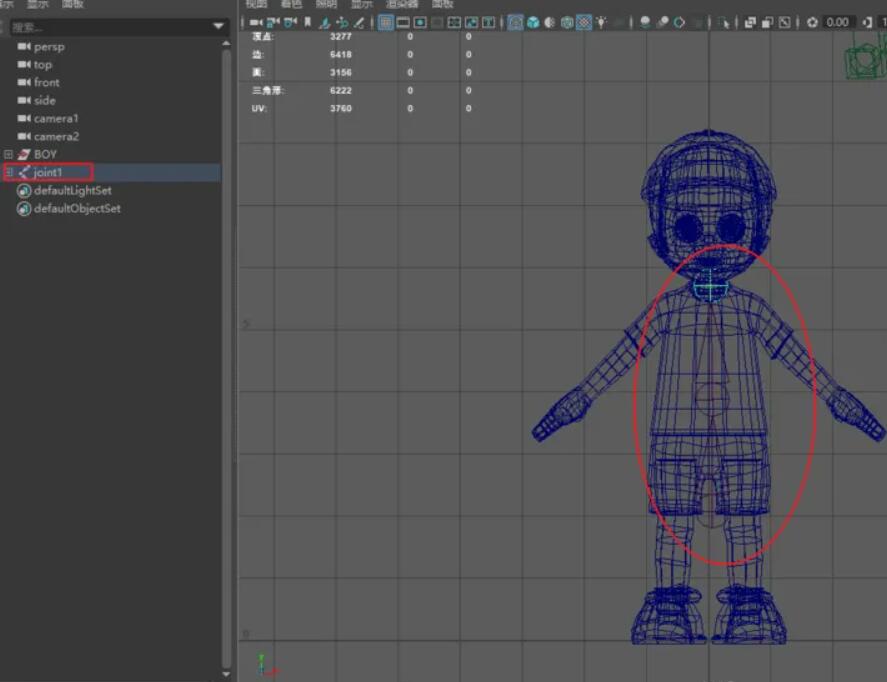The image size is (887, 682).
Task: Click the smooth shade cube icon
Action: click(533, 22)
